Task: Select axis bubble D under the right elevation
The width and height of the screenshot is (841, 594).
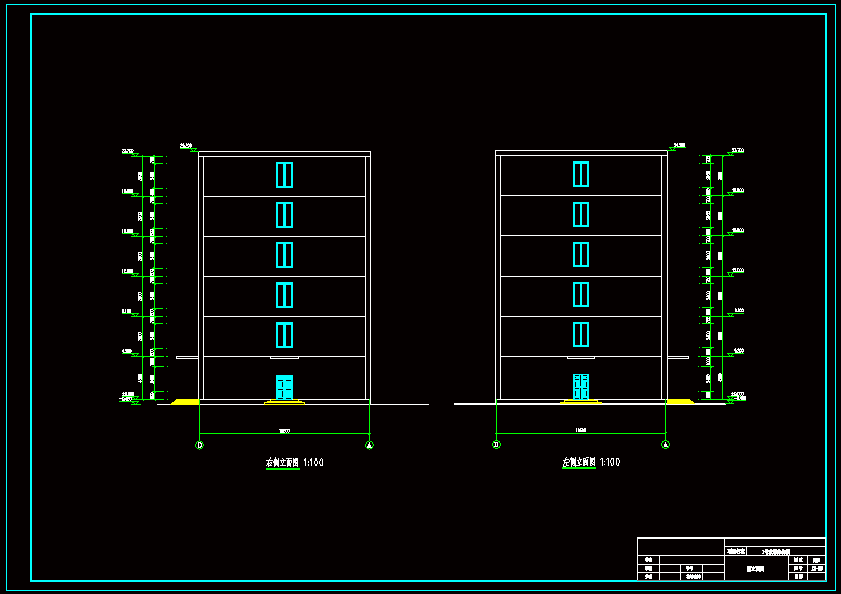Action: 496,444
